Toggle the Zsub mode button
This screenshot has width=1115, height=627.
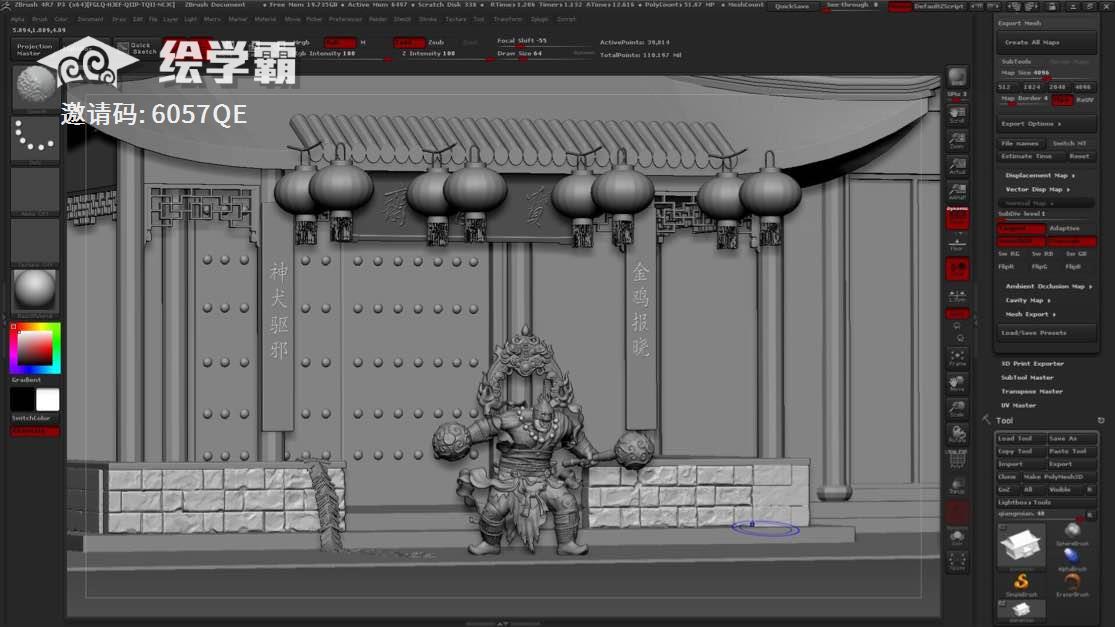436,42
